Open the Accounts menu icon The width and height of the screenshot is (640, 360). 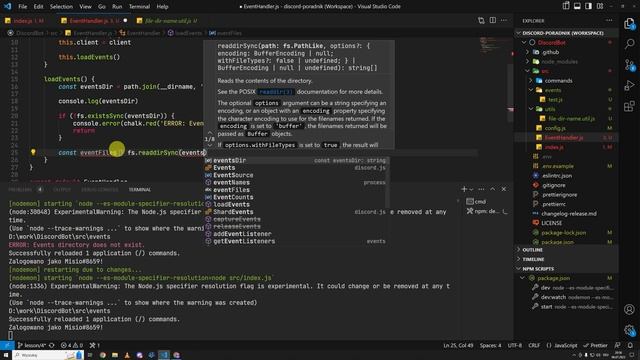[x=629, y=309]
